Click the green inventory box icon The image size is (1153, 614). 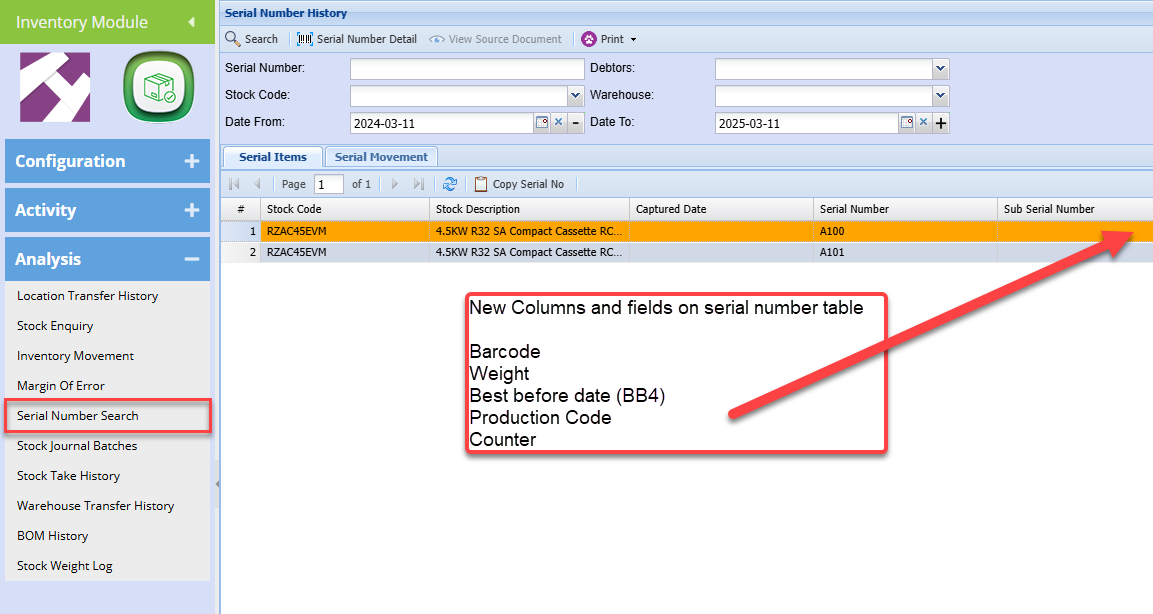pos(156,88)
